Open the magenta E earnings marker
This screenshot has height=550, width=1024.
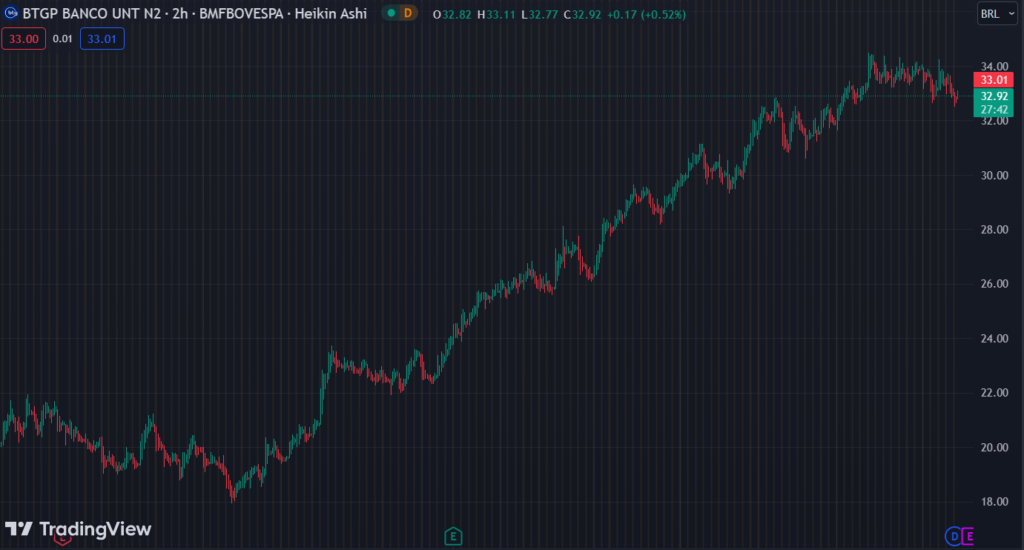pos(969,536)
